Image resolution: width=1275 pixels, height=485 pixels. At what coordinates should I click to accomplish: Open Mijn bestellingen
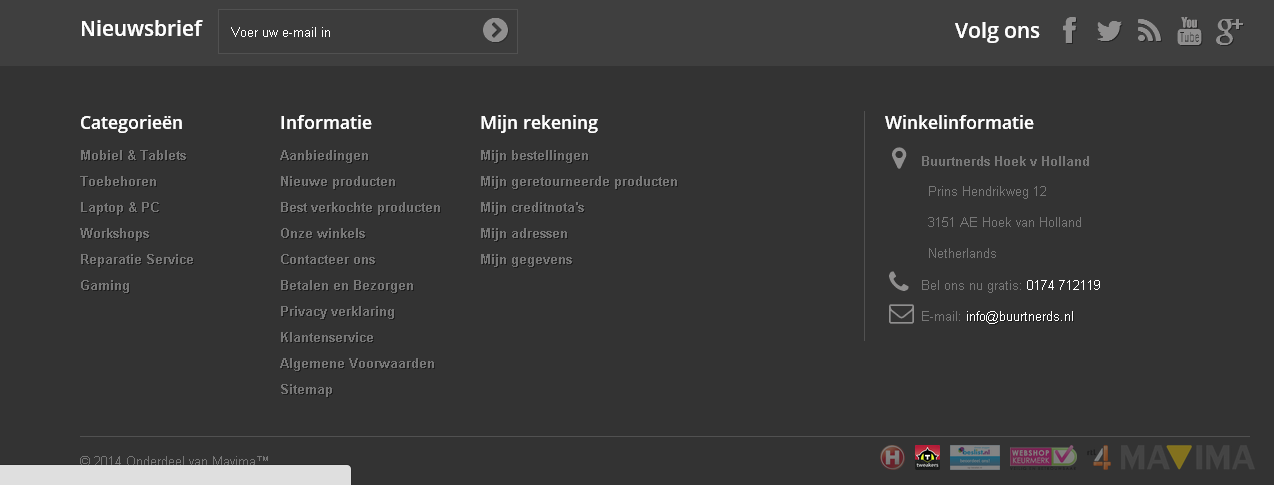[x=534, y=155]
